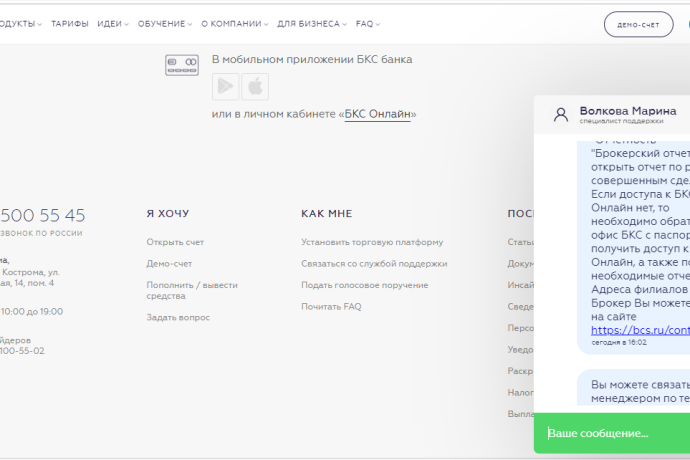
Task: Open the Демо-счет footer link
Action: point(169,264)
